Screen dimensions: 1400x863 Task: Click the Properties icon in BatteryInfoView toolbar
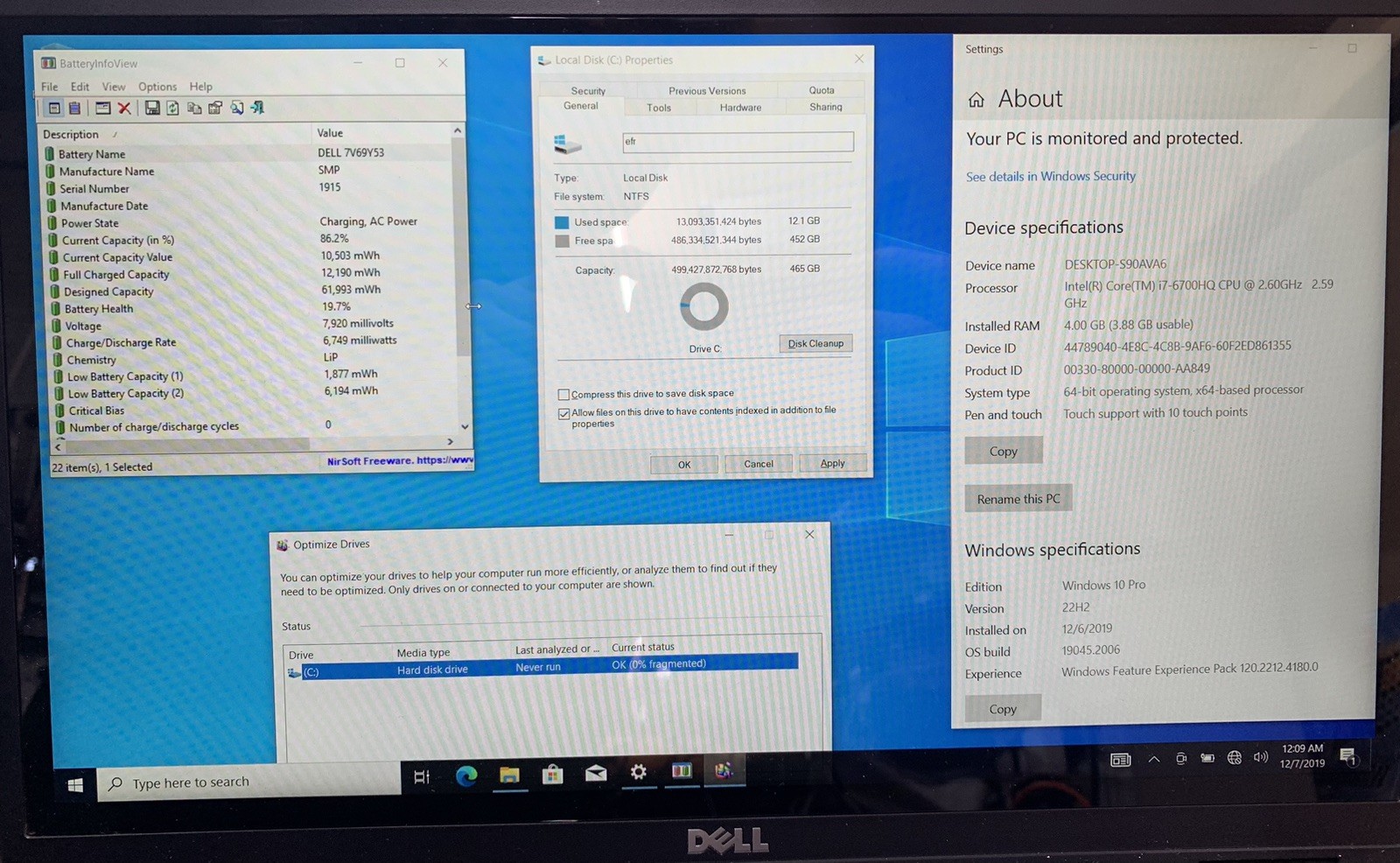(x=214, y=108)
